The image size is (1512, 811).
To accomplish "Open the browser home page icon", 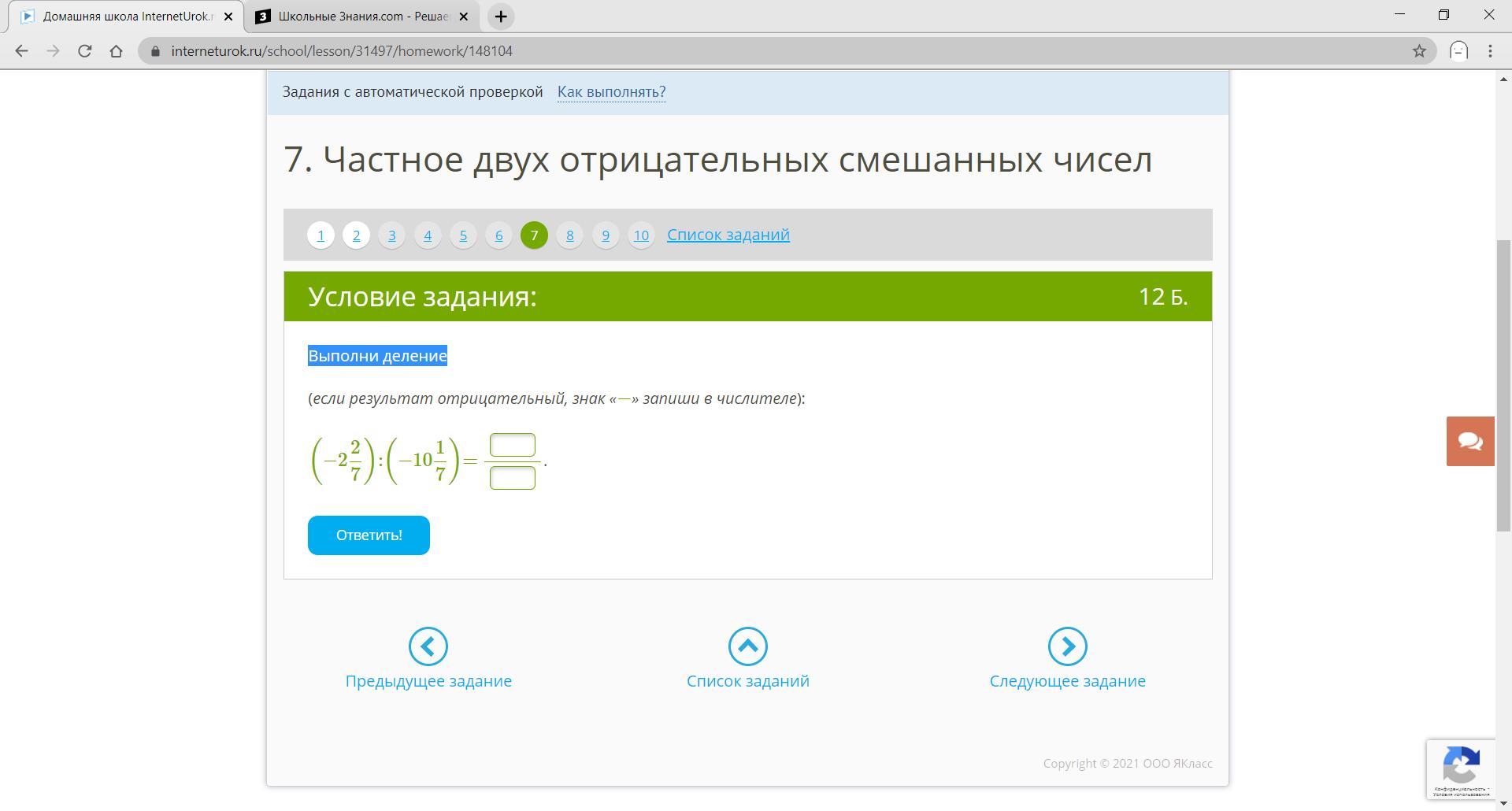I will pyautogui.click(x=116, y=51).
